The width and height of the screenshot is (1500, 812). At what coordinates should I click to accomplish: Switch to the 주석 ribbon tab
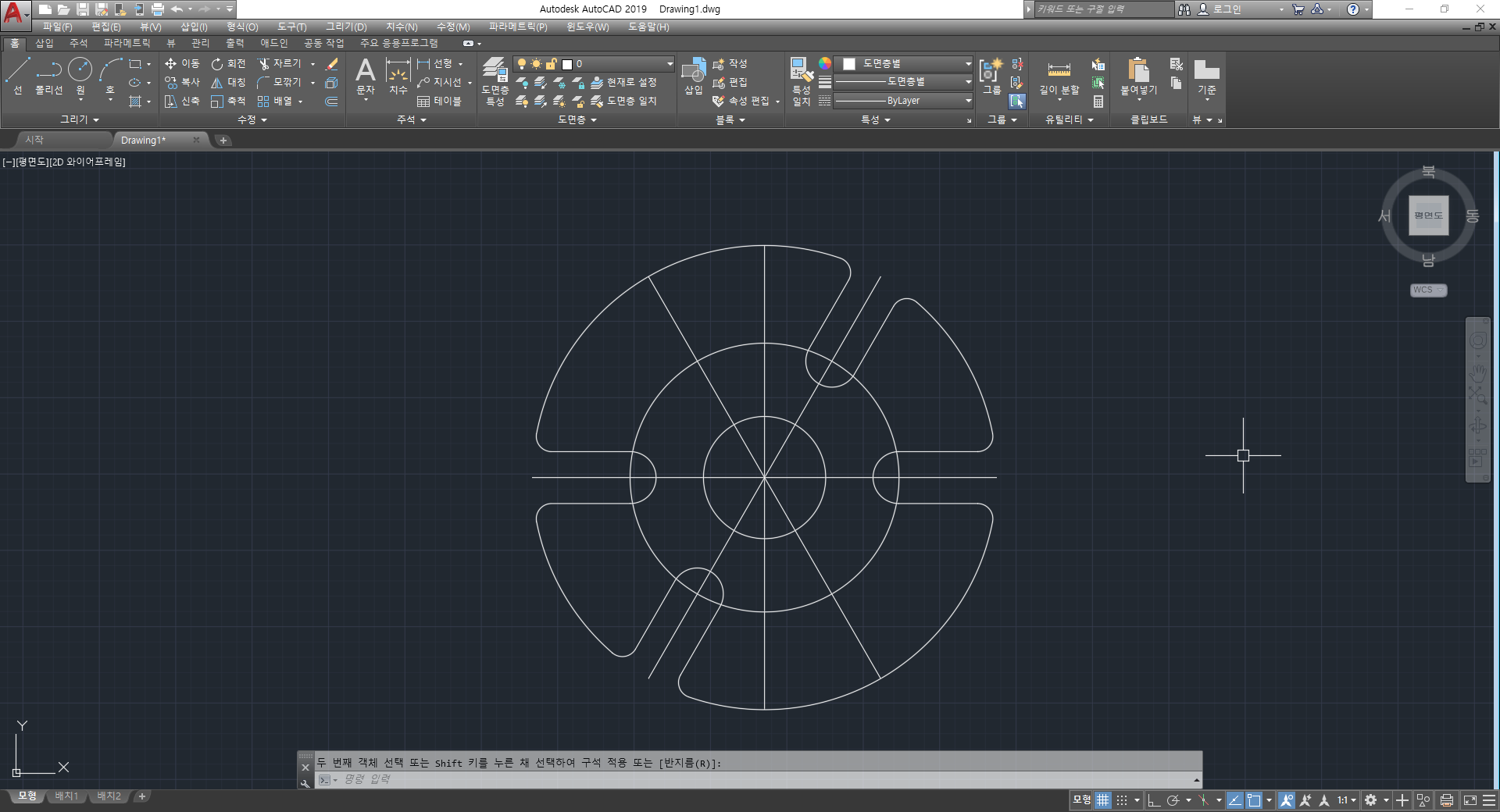pyautogui.click(x=79, y=43)
